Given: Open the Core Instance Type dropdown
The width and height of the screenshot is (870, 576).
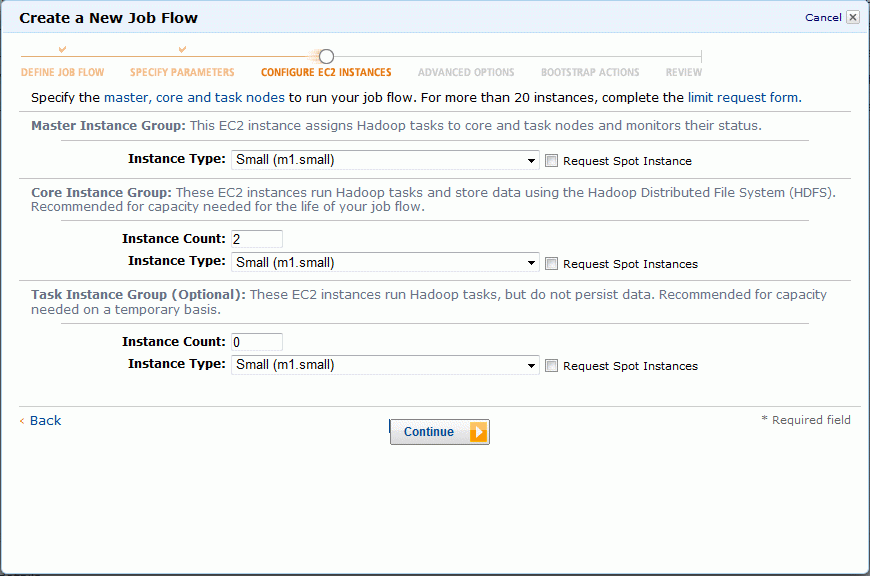Looking at the screenshot, I should (x=385, y=262).
